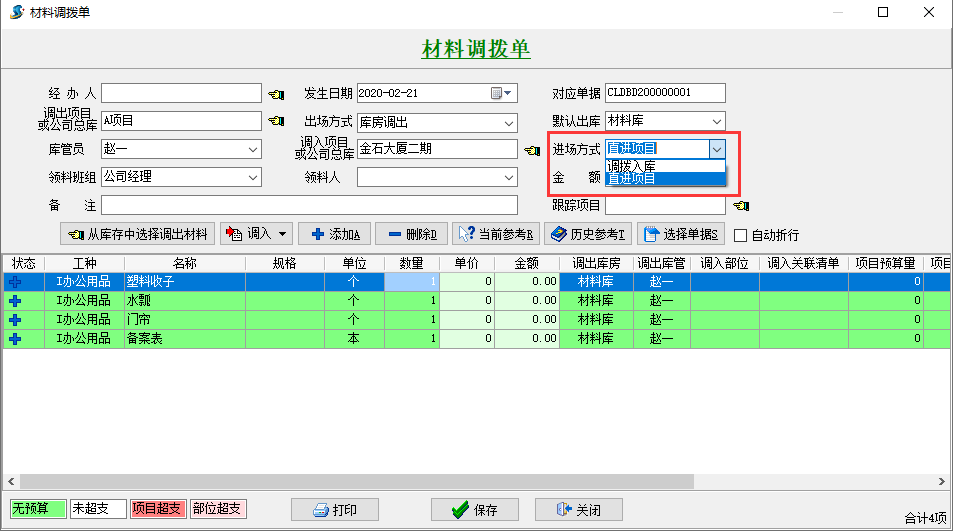
Task: Click the hand lookup icon beside 跟踪项目 field
Action: tap(740, 206)
